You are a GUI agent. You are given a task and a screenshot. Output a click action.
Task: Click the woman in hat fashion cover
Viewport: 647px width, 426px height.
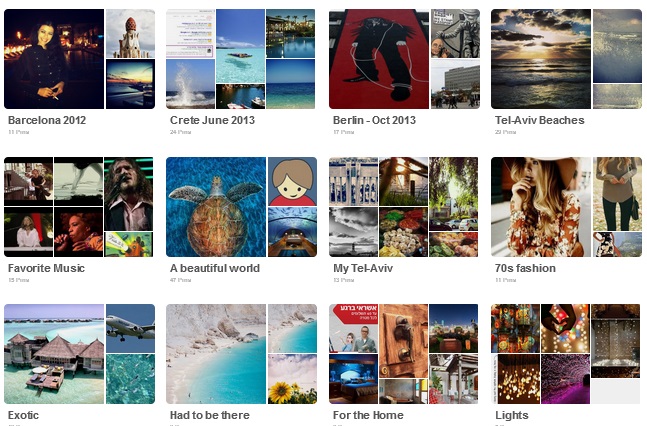tap(541, 207)
